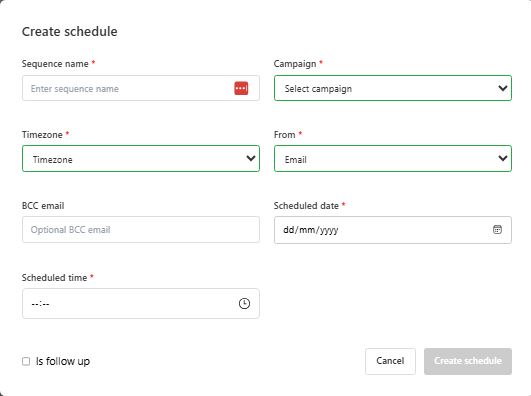Click the Scheduled time label

(x=55, y=278)
